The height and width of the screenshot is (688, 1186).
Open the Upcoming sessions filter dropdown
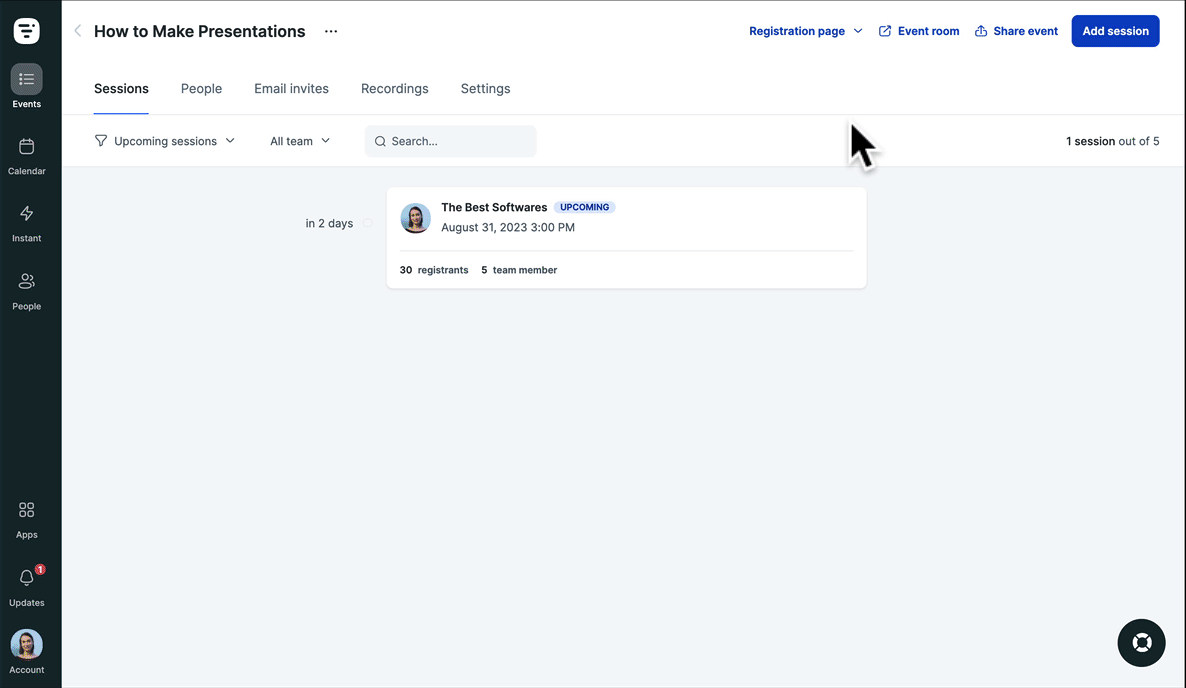tap(165, 141)
